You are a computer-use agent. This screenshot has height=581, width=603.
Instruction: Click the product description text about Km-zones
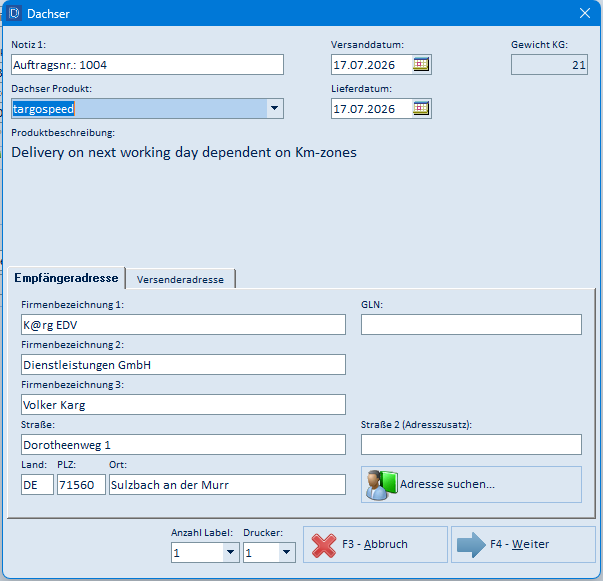click(184, 153)
